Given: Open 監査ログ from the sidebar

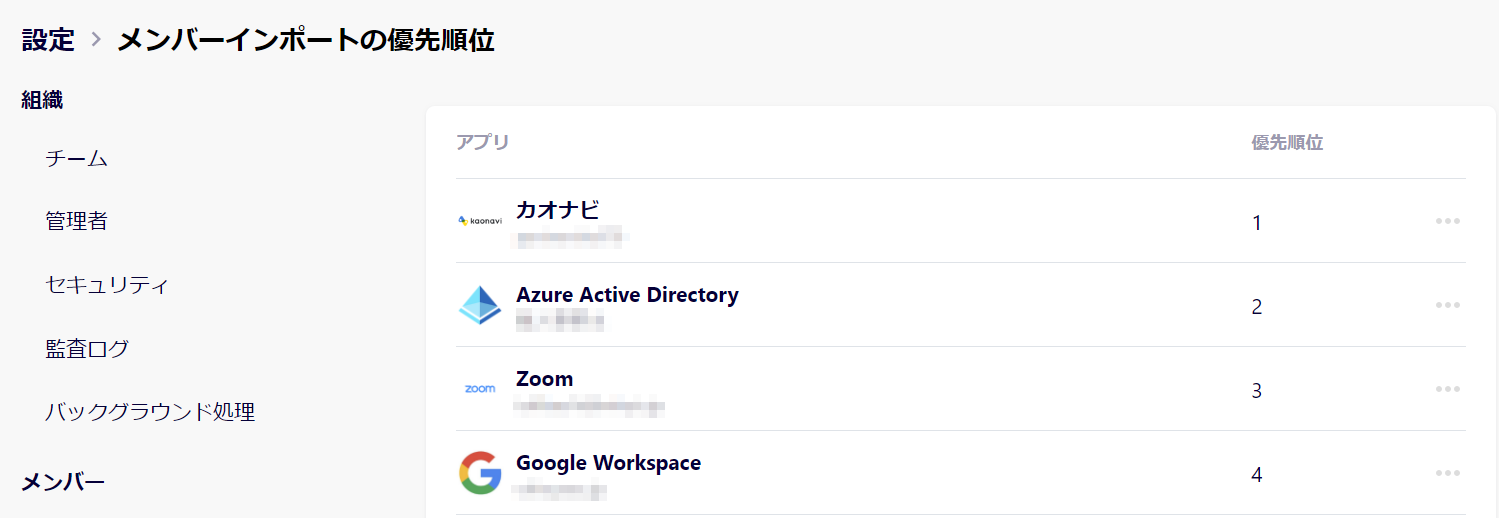Looking at the screenshot, I should click(87, 349).
